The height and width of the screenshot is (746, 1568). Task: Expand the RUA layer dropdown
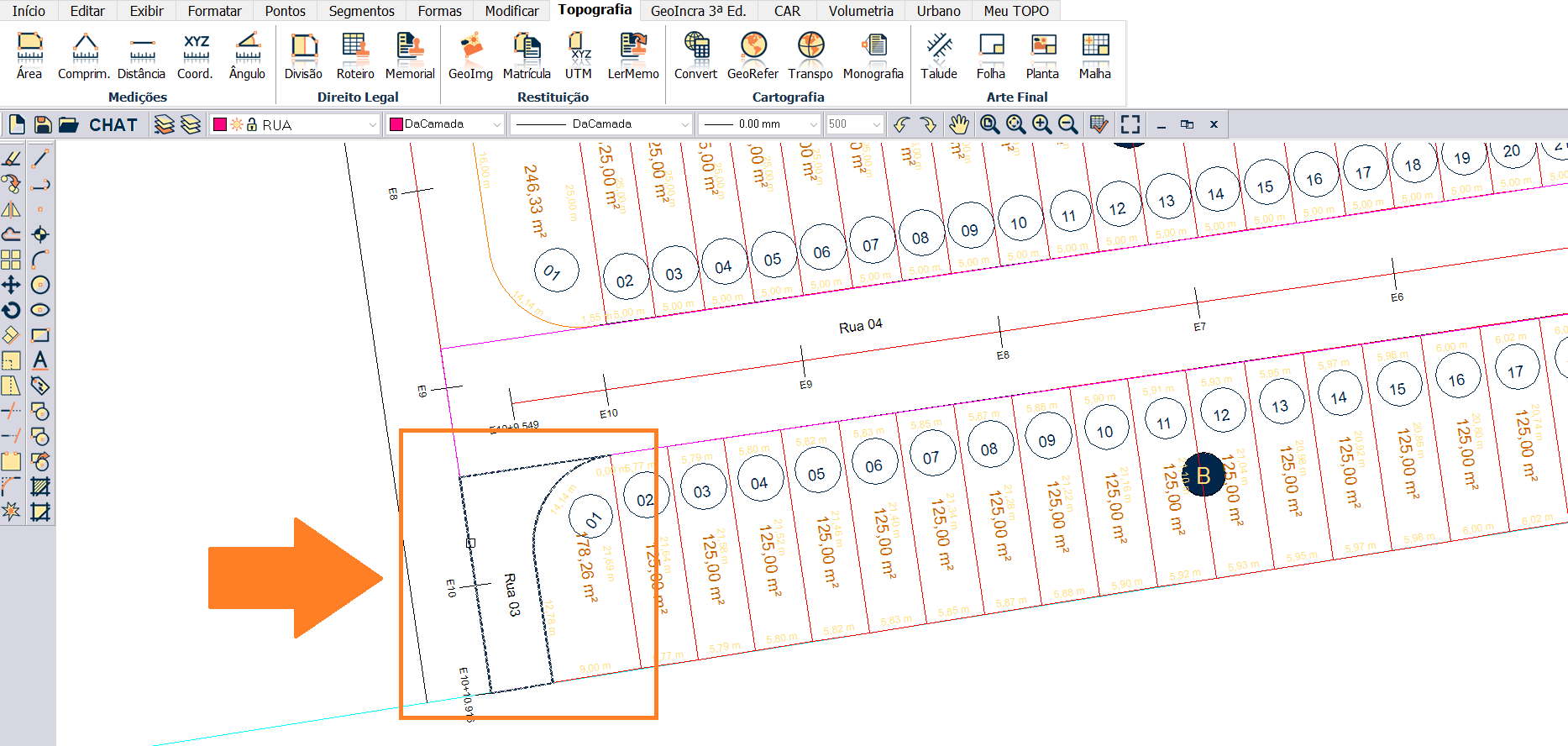pos(372,124)
